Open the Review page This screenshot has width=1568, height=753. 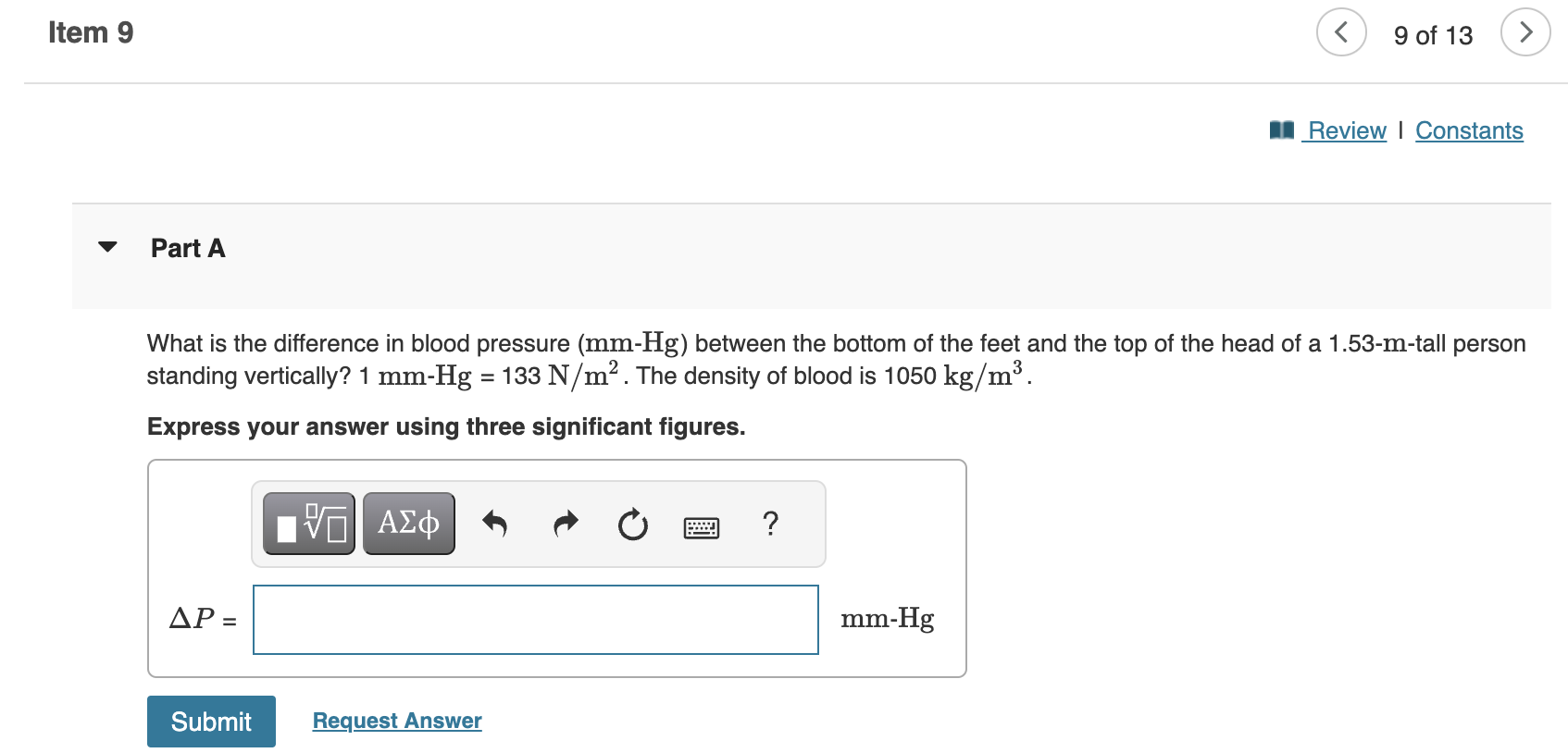tap(1345, 130)
